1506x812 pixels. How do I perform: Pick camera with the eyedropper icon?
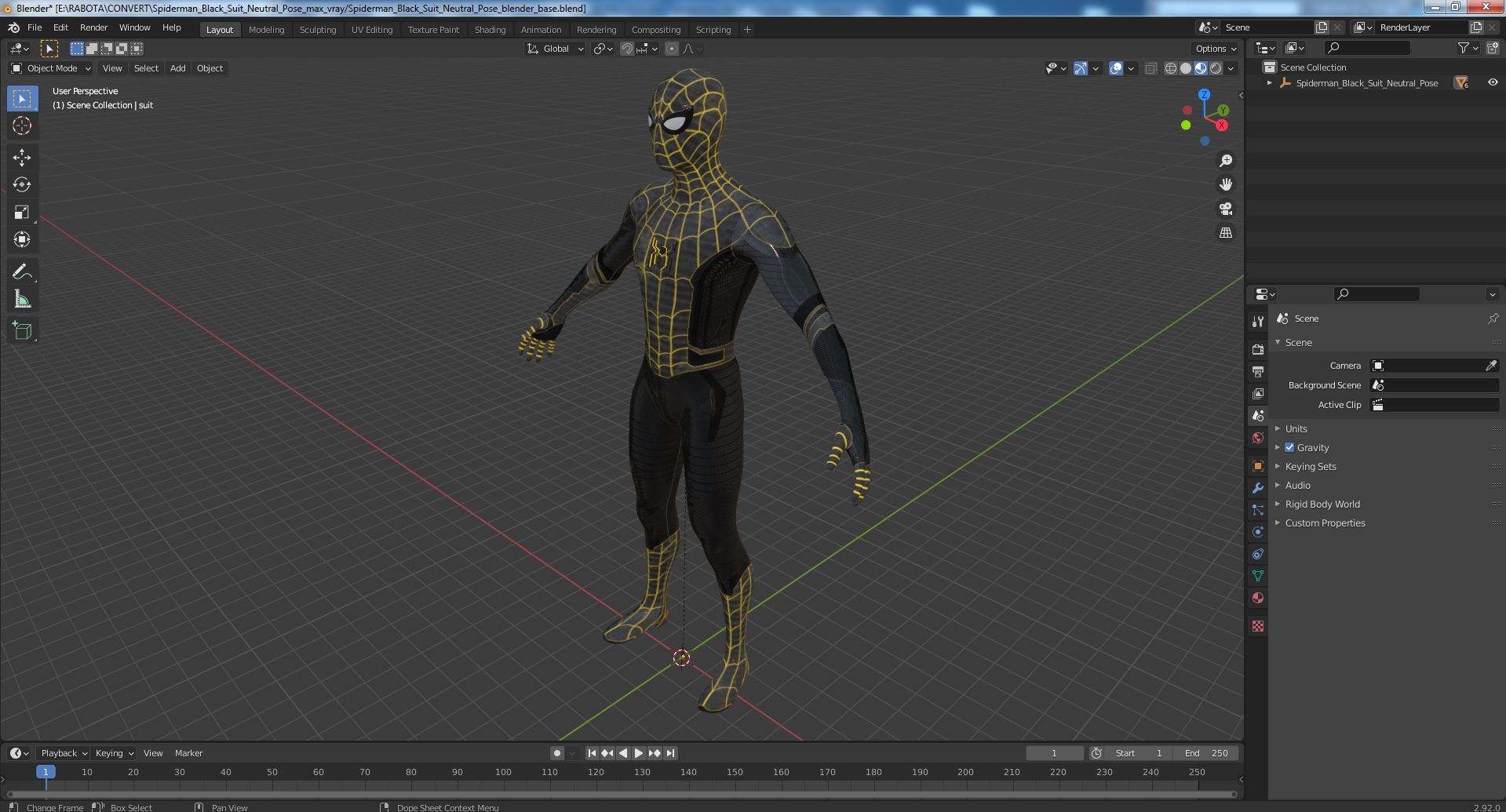pos(1491,366)
